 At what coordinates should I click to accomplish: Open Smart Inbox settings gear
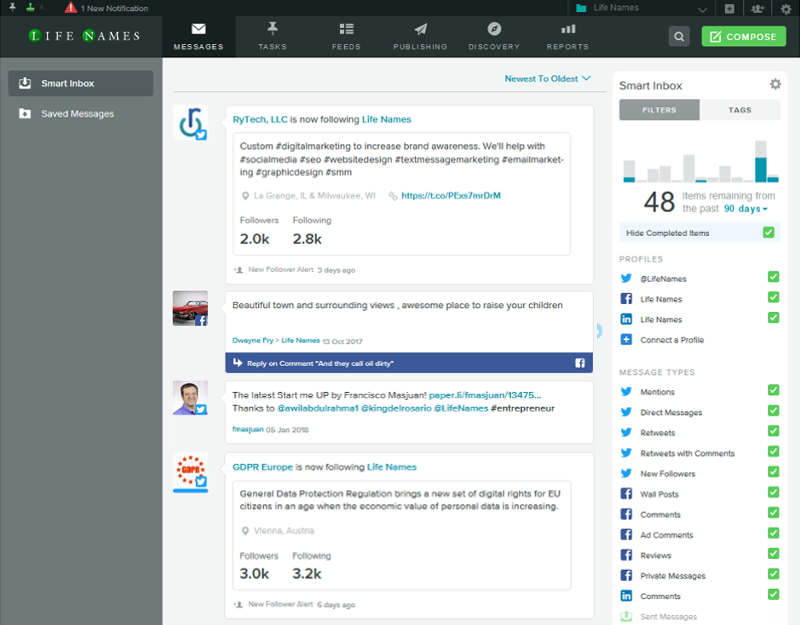tap(775, 85)
